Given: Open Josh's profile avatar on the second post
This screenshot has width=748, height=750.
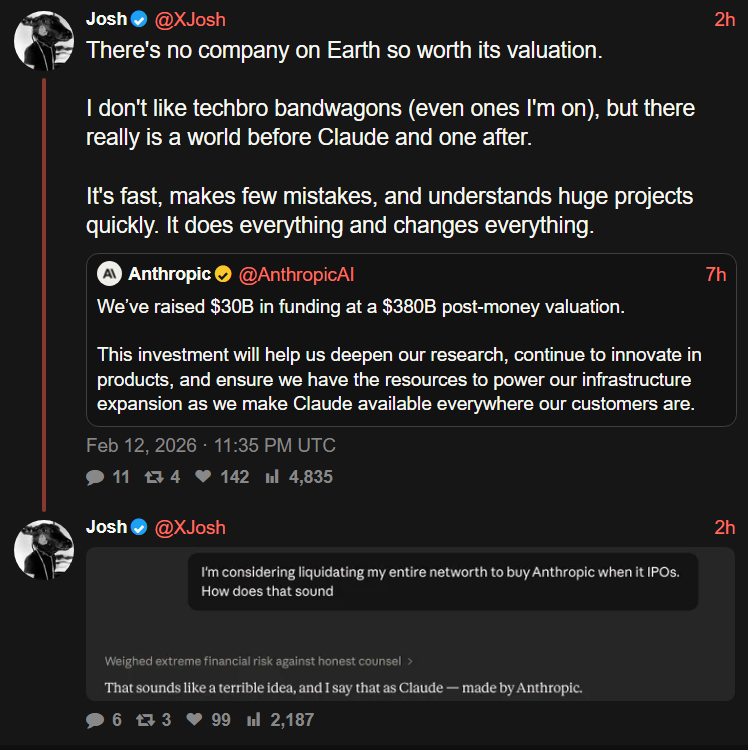Looking at the screenshot, I should [x=43, y=546].
